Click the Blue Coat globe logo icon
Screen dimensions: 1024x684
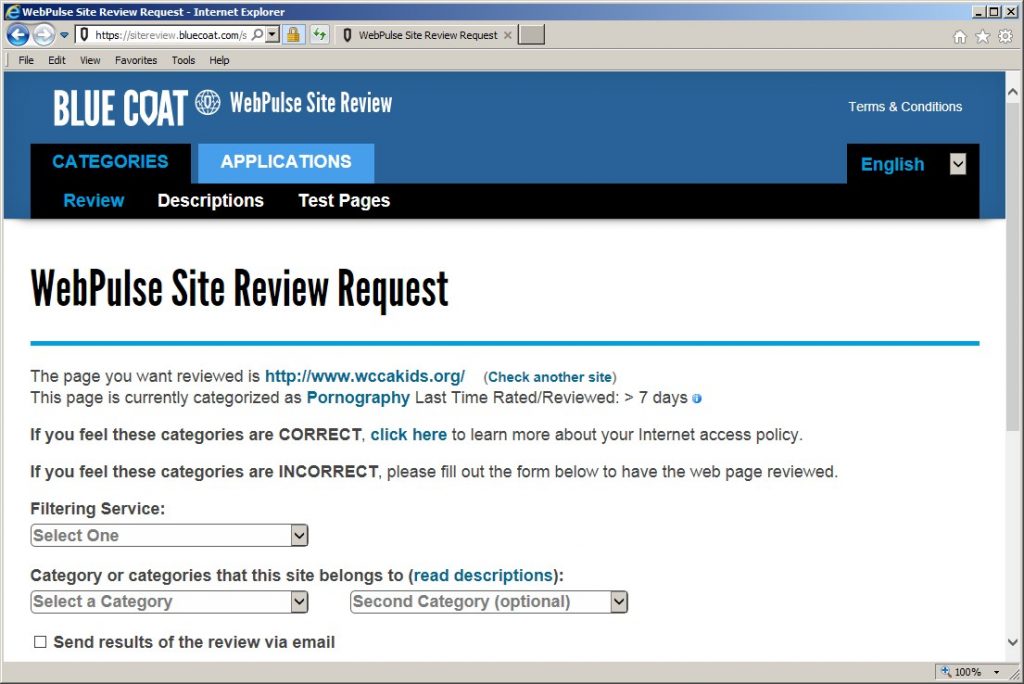(208, 103)
